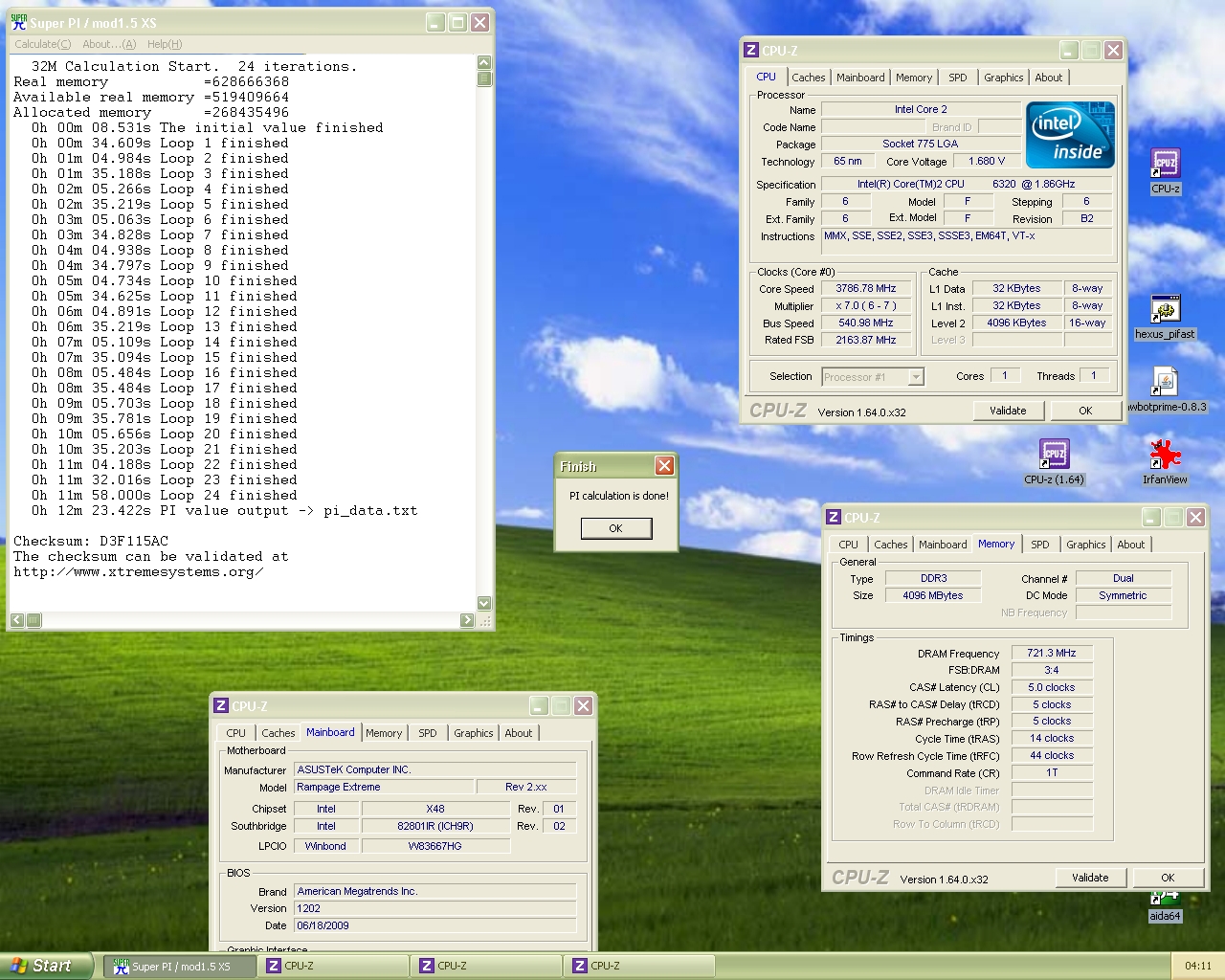Image resolution: width=1225 pixels, height=980 pixels.
Task: Select Caches tab in CPU-Z Memory window
Action: coord(891,546)
